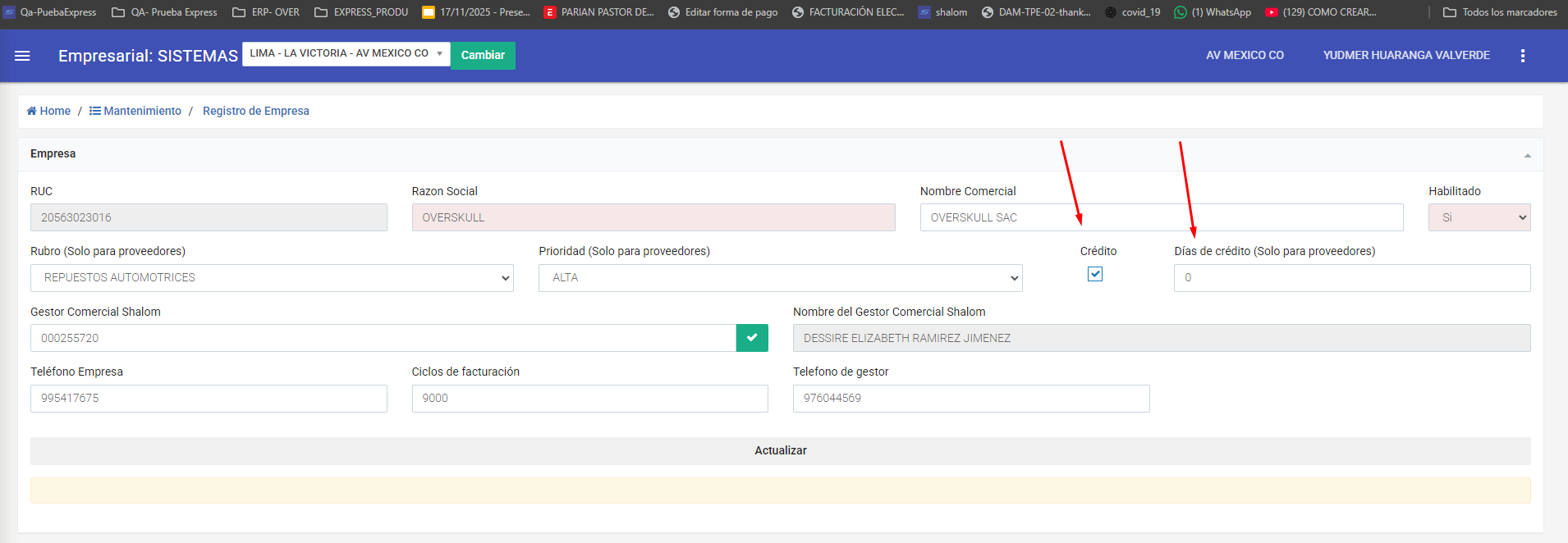The image size is (1568, 543).
Task: Open WhatsApp bookmark in bookmarks bar
Action: (1213, 12)
